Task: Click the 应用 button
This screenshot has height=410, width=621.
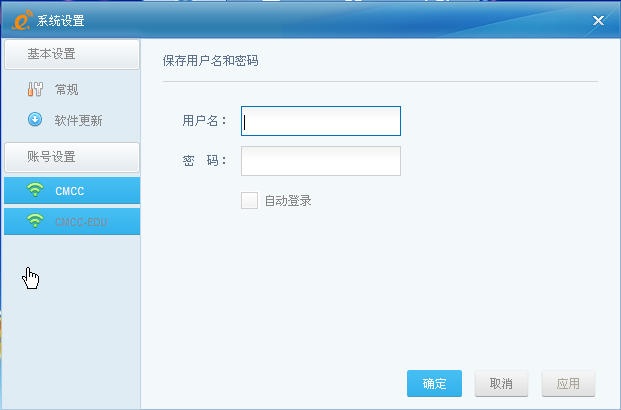Action: pos(568,384)
